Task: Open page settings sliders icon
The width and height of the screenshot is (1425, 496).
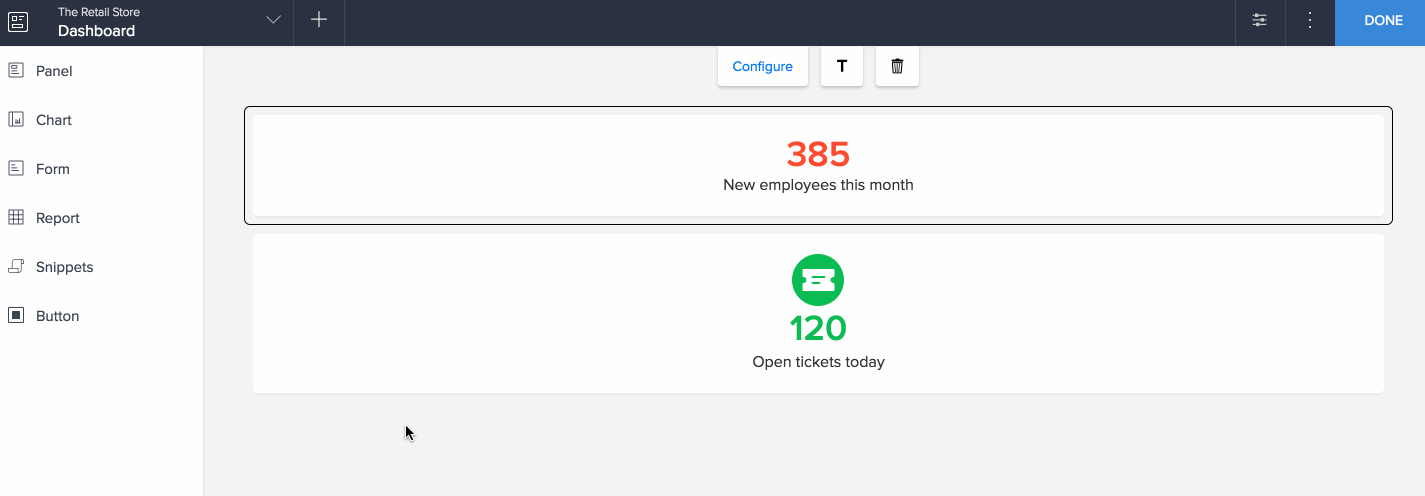Action: pos(1260,20)
